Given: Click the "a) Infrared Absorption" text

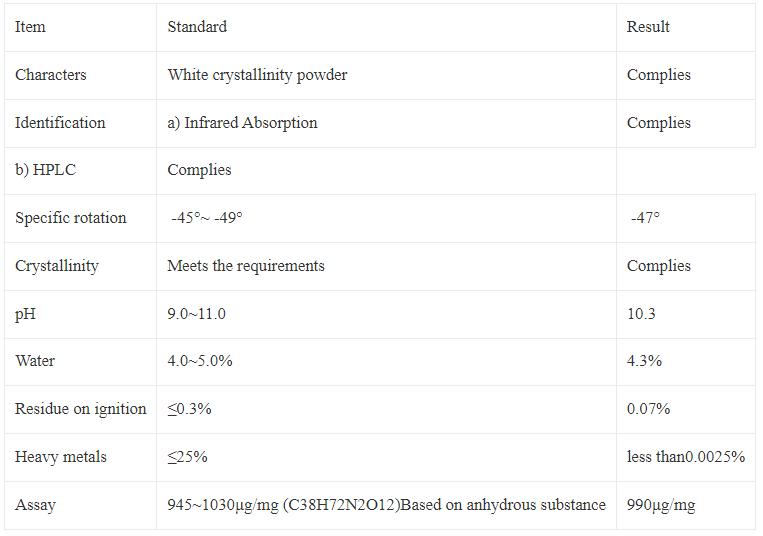Looking at the screenshot, I should pyautogui.click(x=242, y=123).
